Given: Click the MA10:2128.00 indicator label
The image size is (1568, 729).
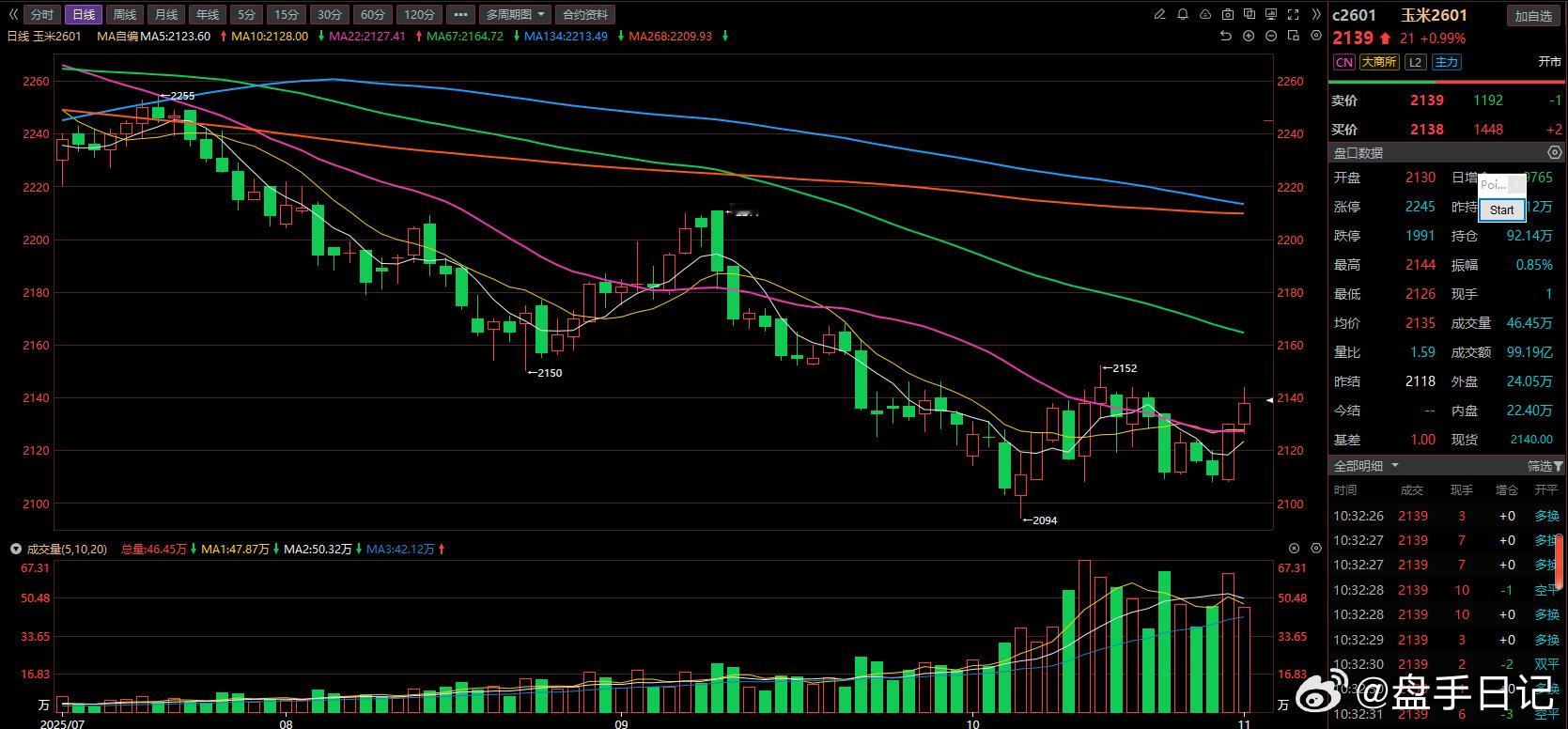Looking at the screenshot, I should 270,37.
